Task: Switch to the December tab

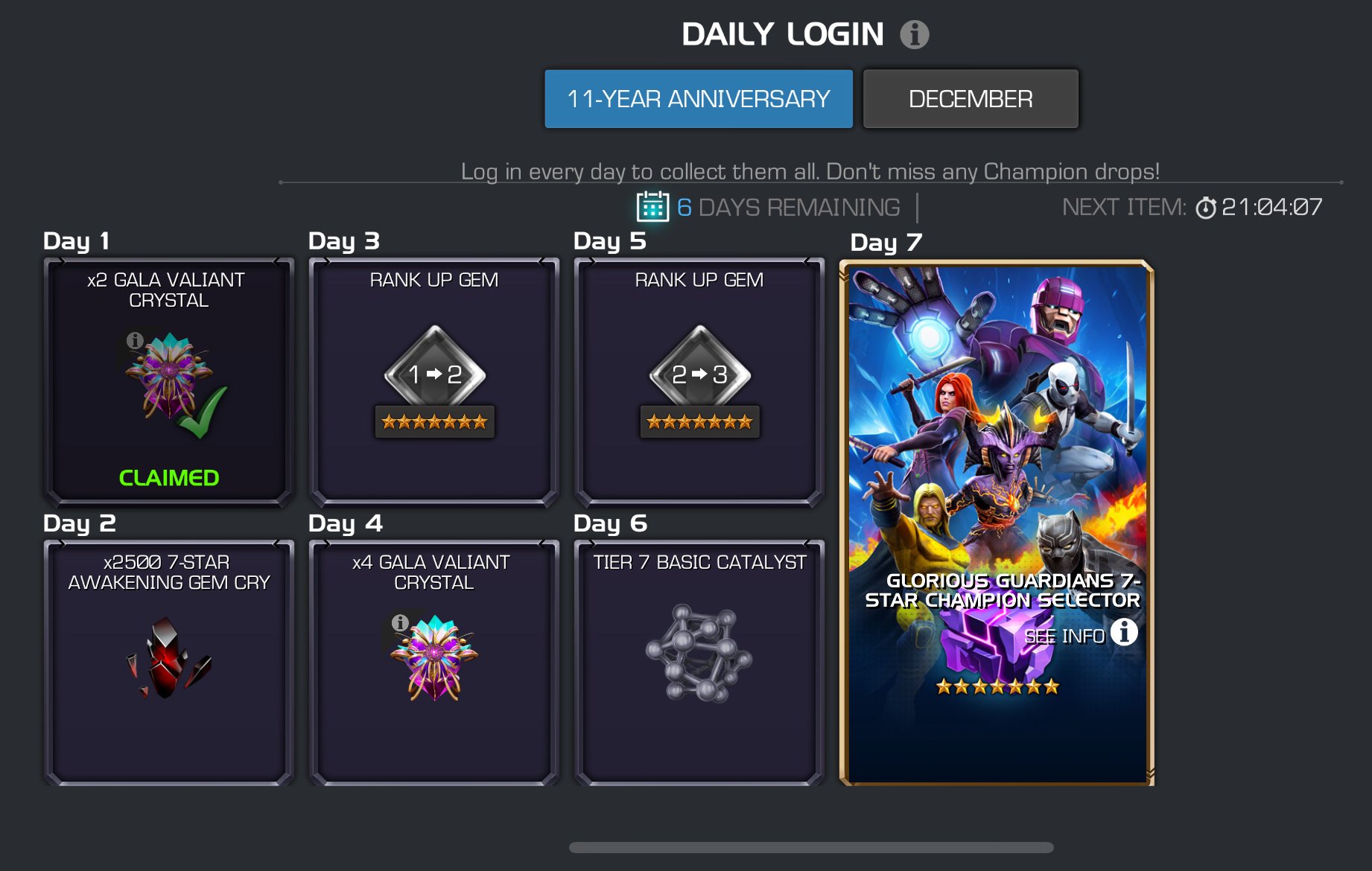Action: coord(971,99)
